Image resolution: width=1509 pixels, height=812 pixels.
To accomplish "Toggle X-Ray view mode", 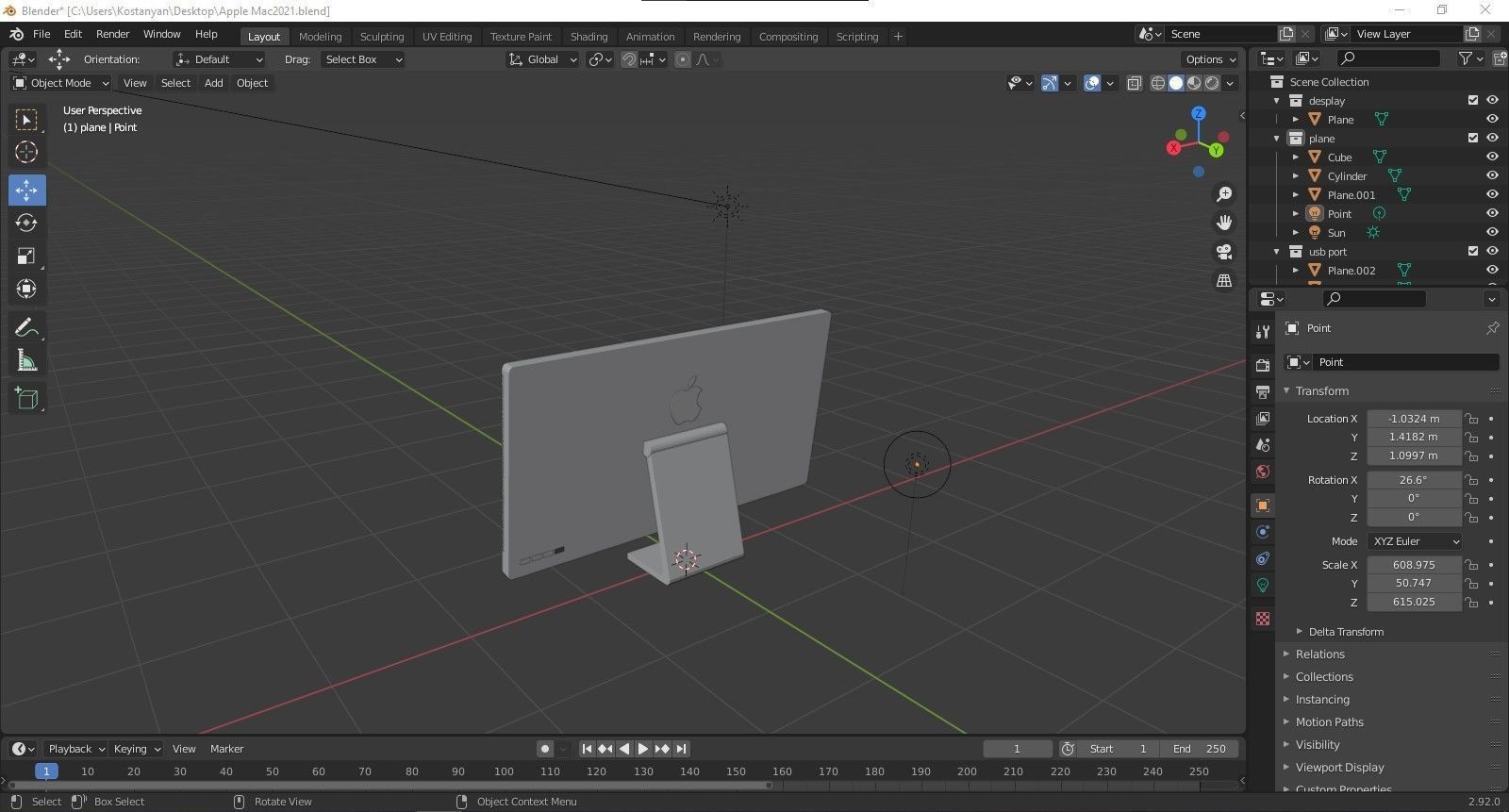I will point(1135,83).
